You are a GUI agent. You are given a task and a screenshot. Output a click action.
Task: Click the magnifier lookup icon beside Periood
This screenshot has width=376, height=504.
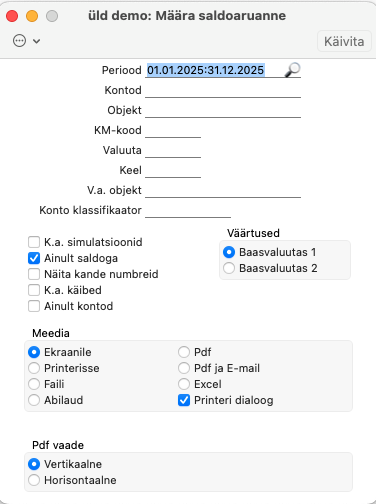click(x=292, y=70)
